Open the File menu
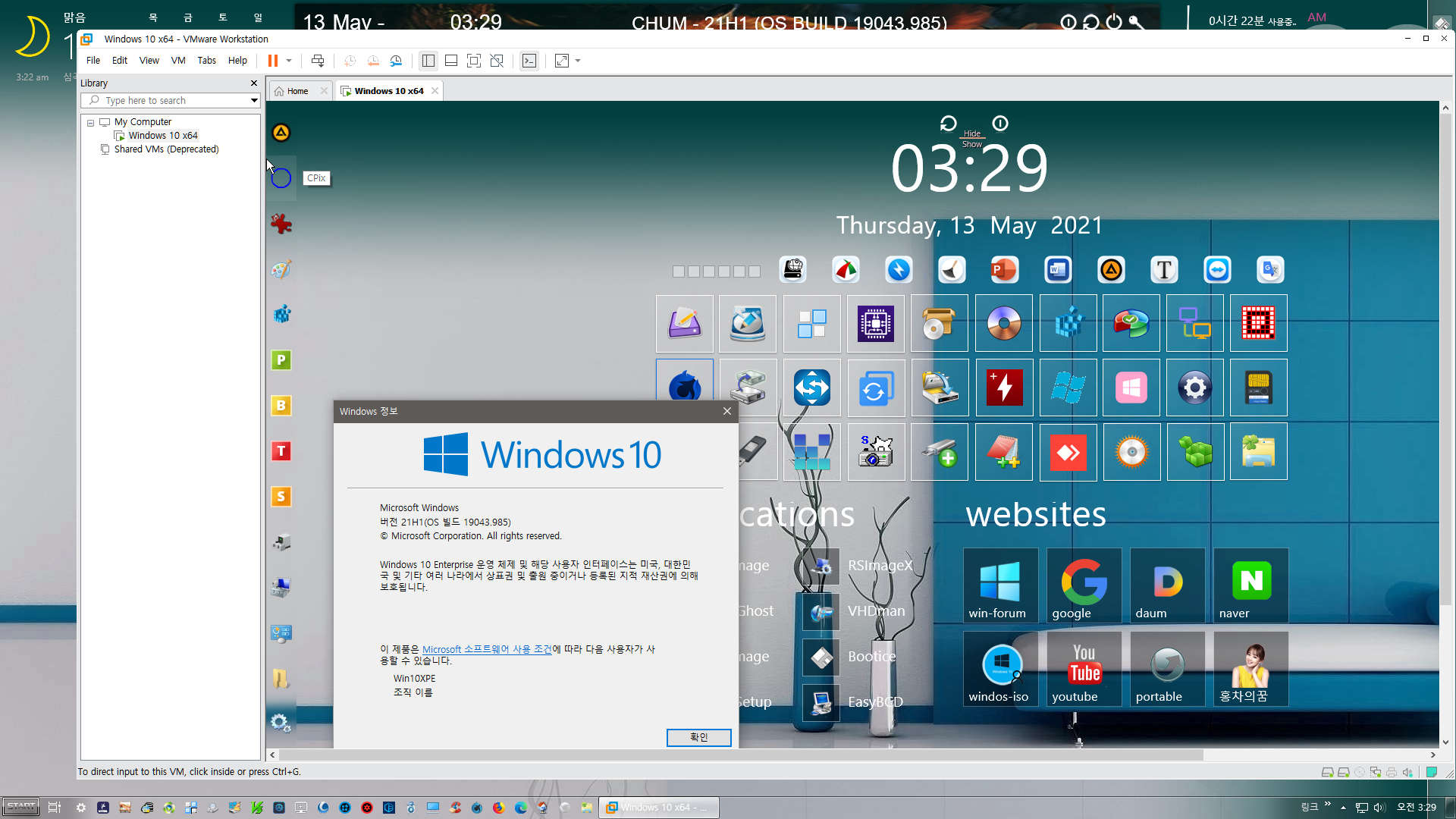The height and width of the screenshot is (819, 1456). (93, 61)
